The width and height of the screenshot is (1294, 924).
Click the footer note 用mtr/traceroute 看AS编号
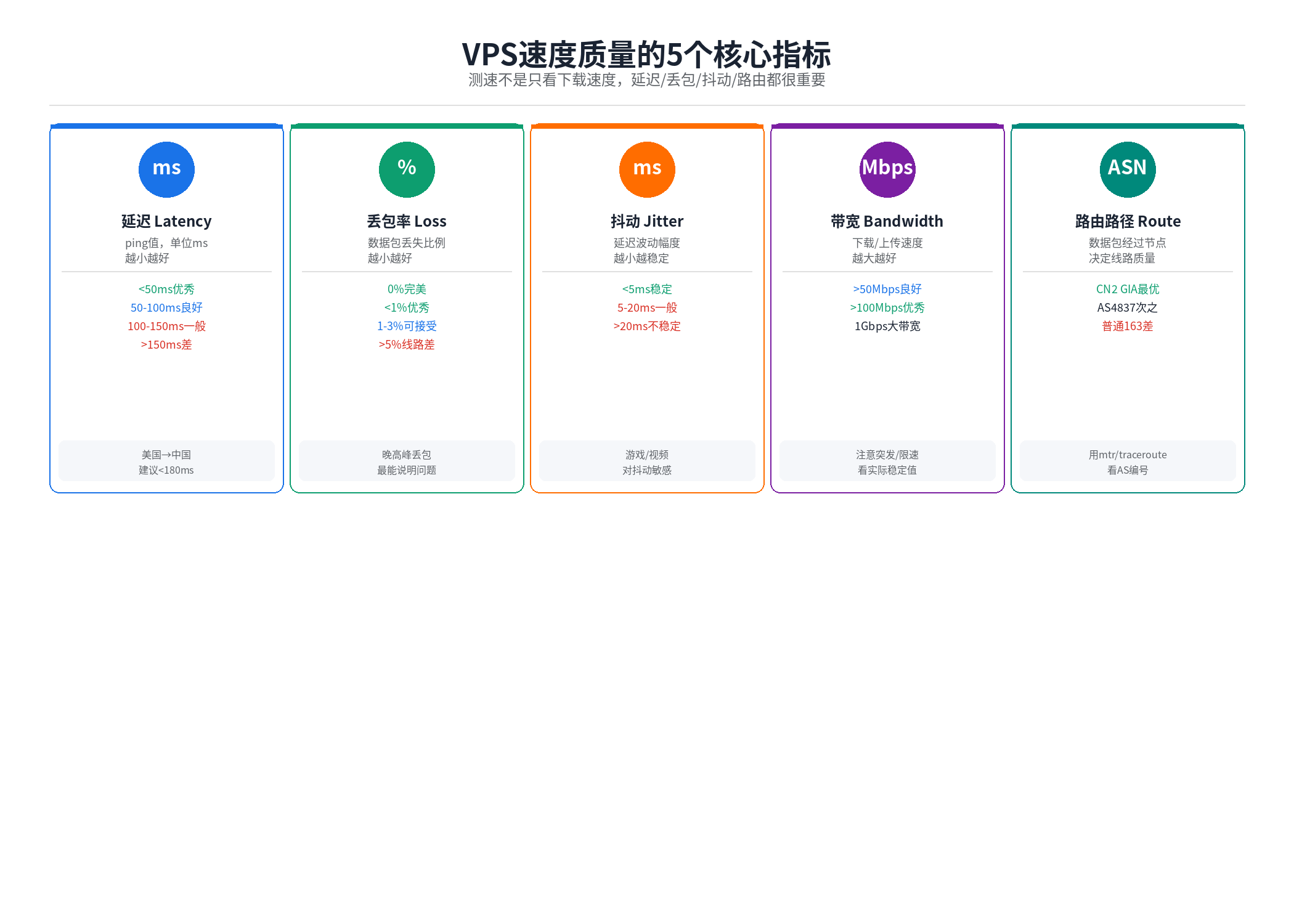(x=1128, y=462)
